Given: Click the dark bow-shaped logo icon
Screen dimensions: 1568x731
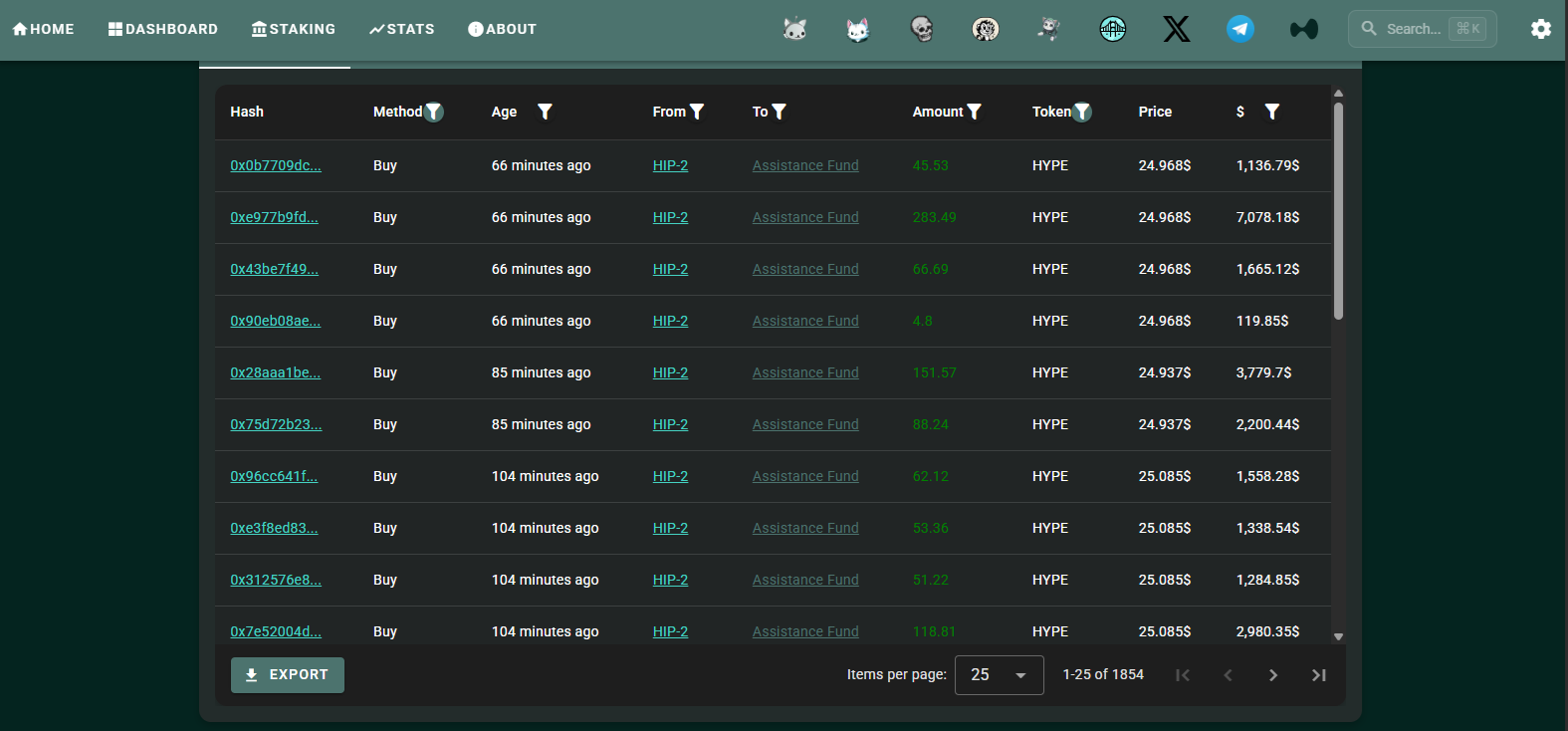Looking at the screenshot, I should [x=1304, y=30].
